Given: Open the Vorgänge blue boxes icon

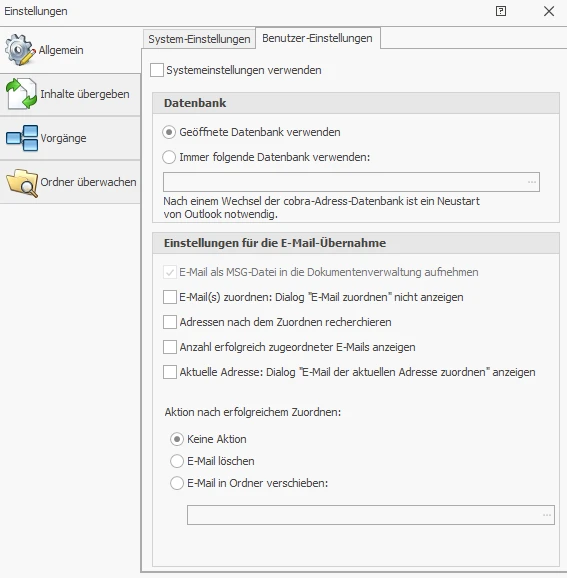Looking at the screenshot, I should click(22, 138).
